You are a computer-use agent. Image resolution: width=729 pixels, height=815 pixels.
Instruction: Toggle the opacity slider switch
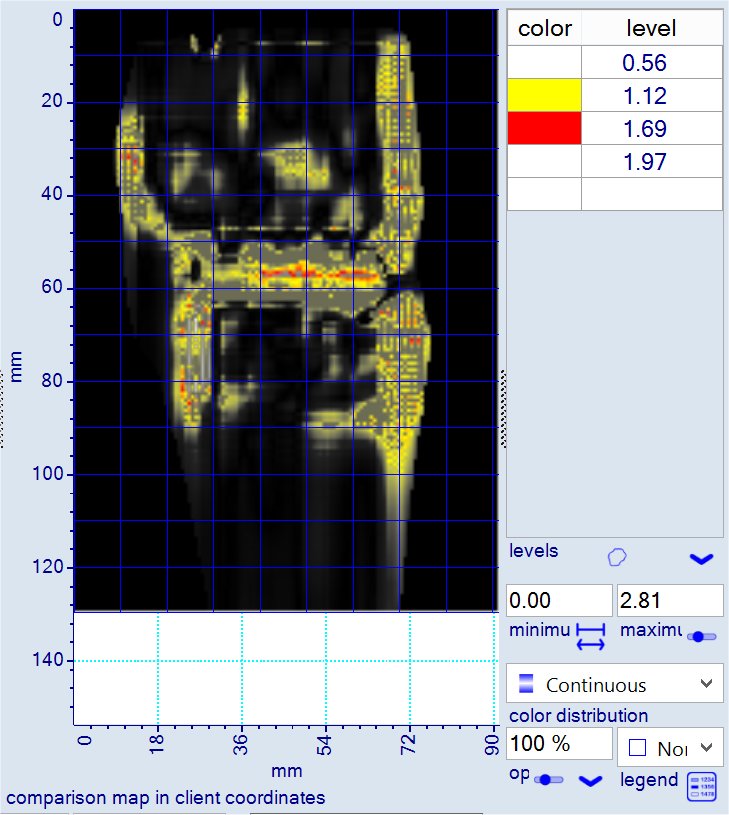549,779
